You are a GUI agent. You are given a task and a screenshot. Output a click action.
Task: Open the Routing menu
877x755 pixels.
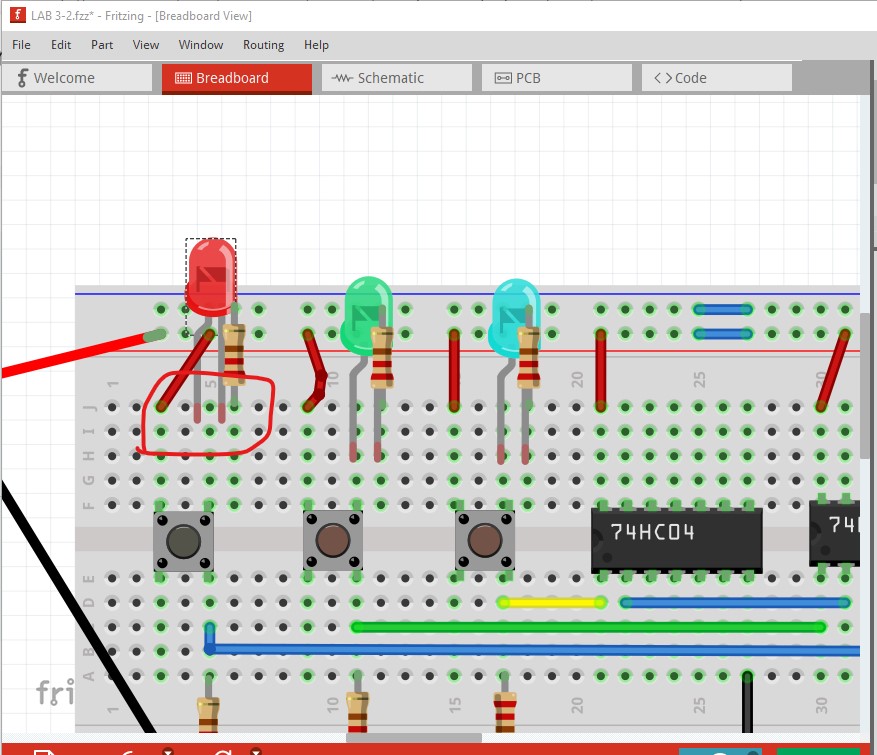[263, 45]
